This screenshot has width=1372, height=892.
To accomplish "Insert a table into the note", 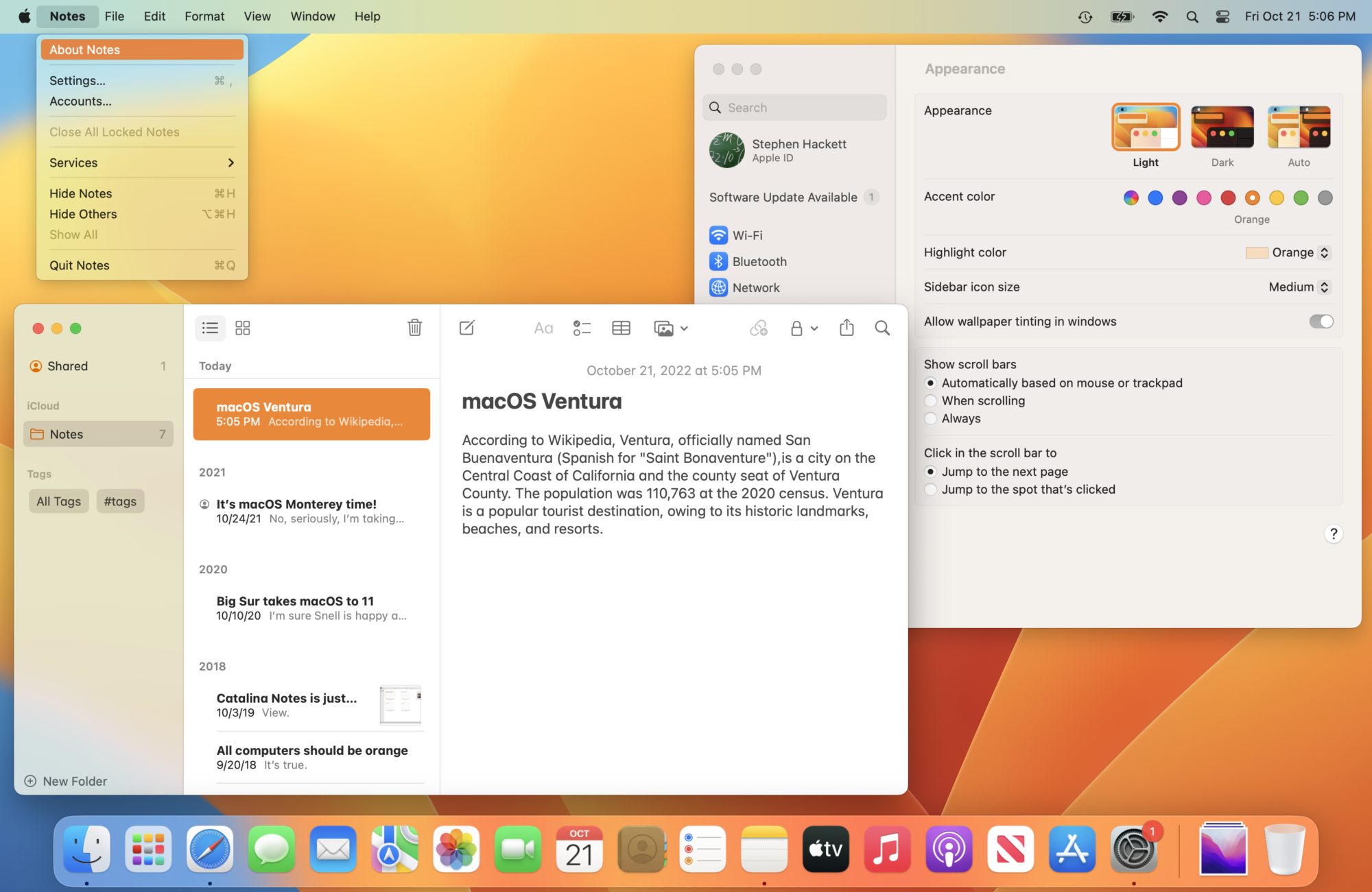I will (x=621, y=328).
